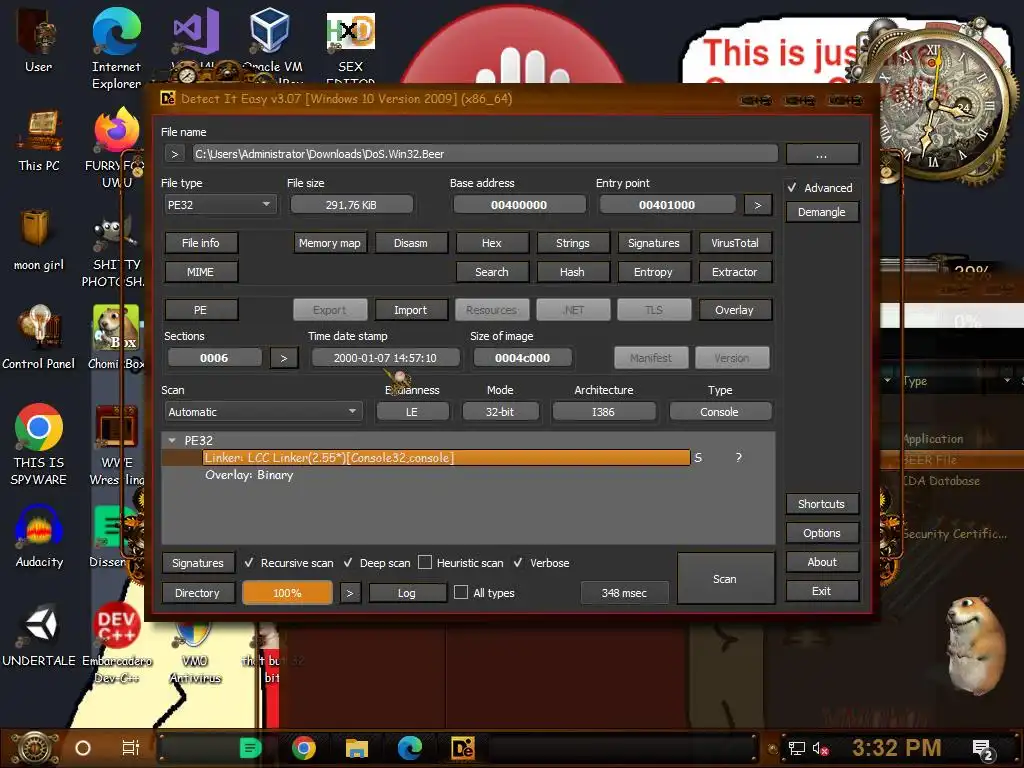This screenshot has width=1024, height=768.
Task: Open the green notes app on taskbar
Action: pos(250,748)
